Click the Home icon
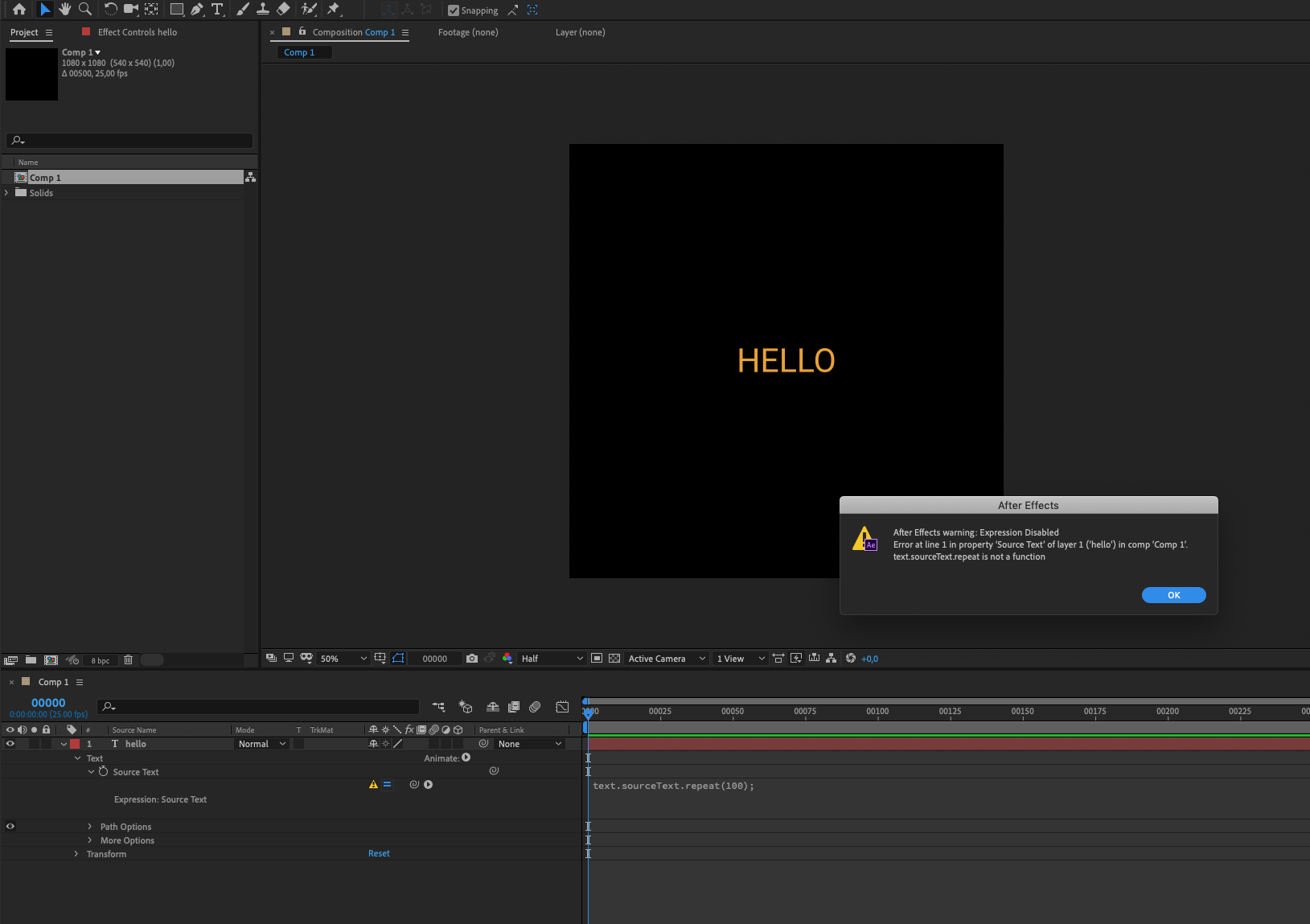The height and width of the screenshot is (924, 1310). pos(19,10)
